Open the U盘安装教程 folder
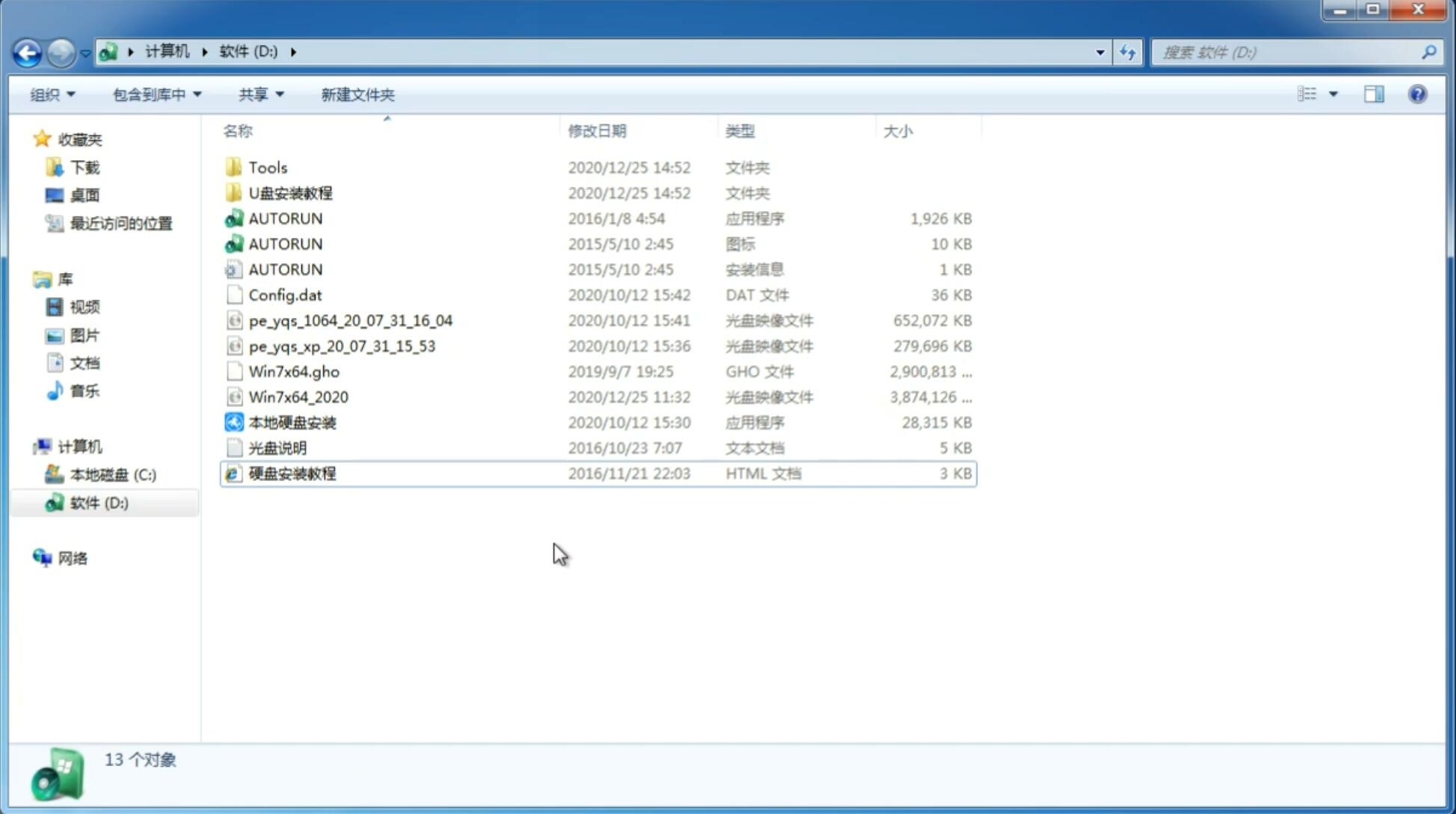Image resolution: width=1456 pixels, height=814 pixels. pyautogui.click(x=291, y=193)
